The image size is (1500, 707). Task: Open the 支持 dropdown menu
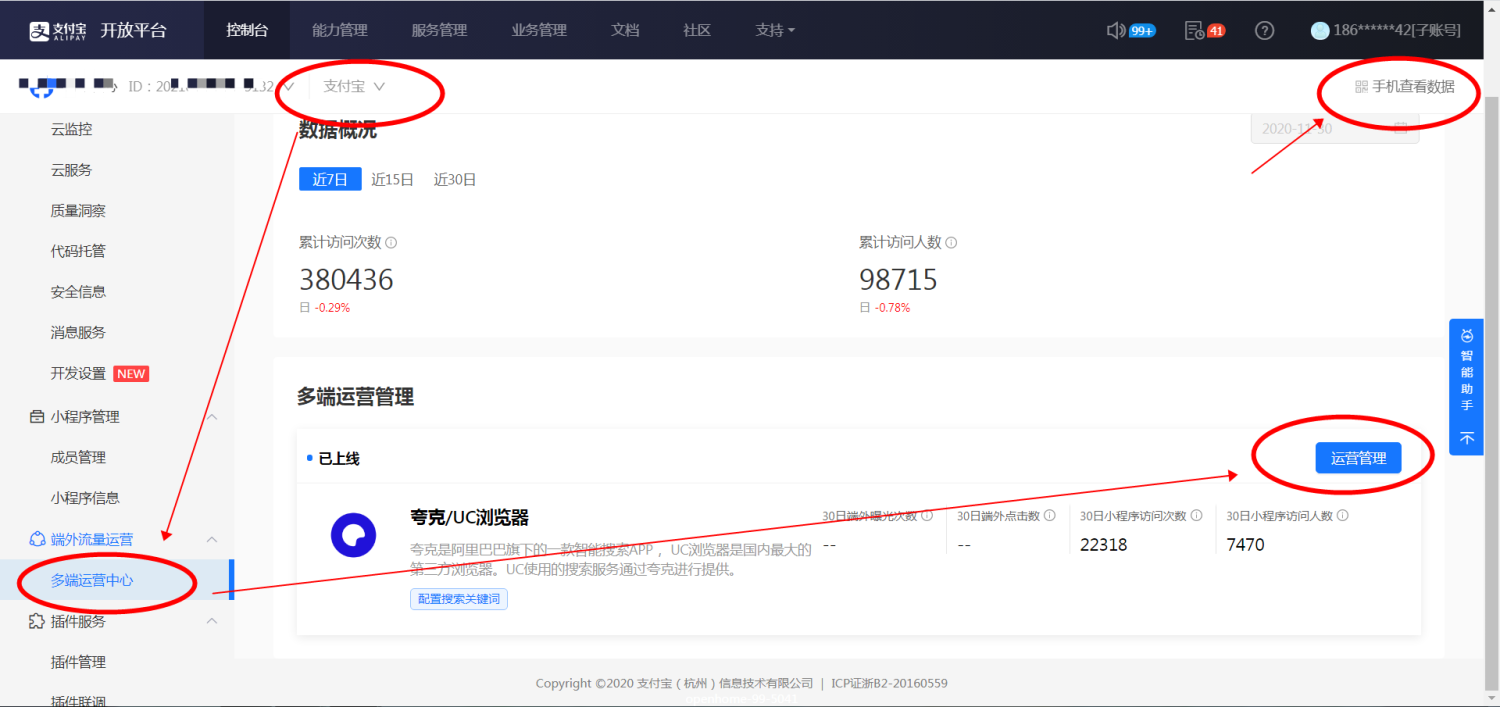(x=775, y=30)
